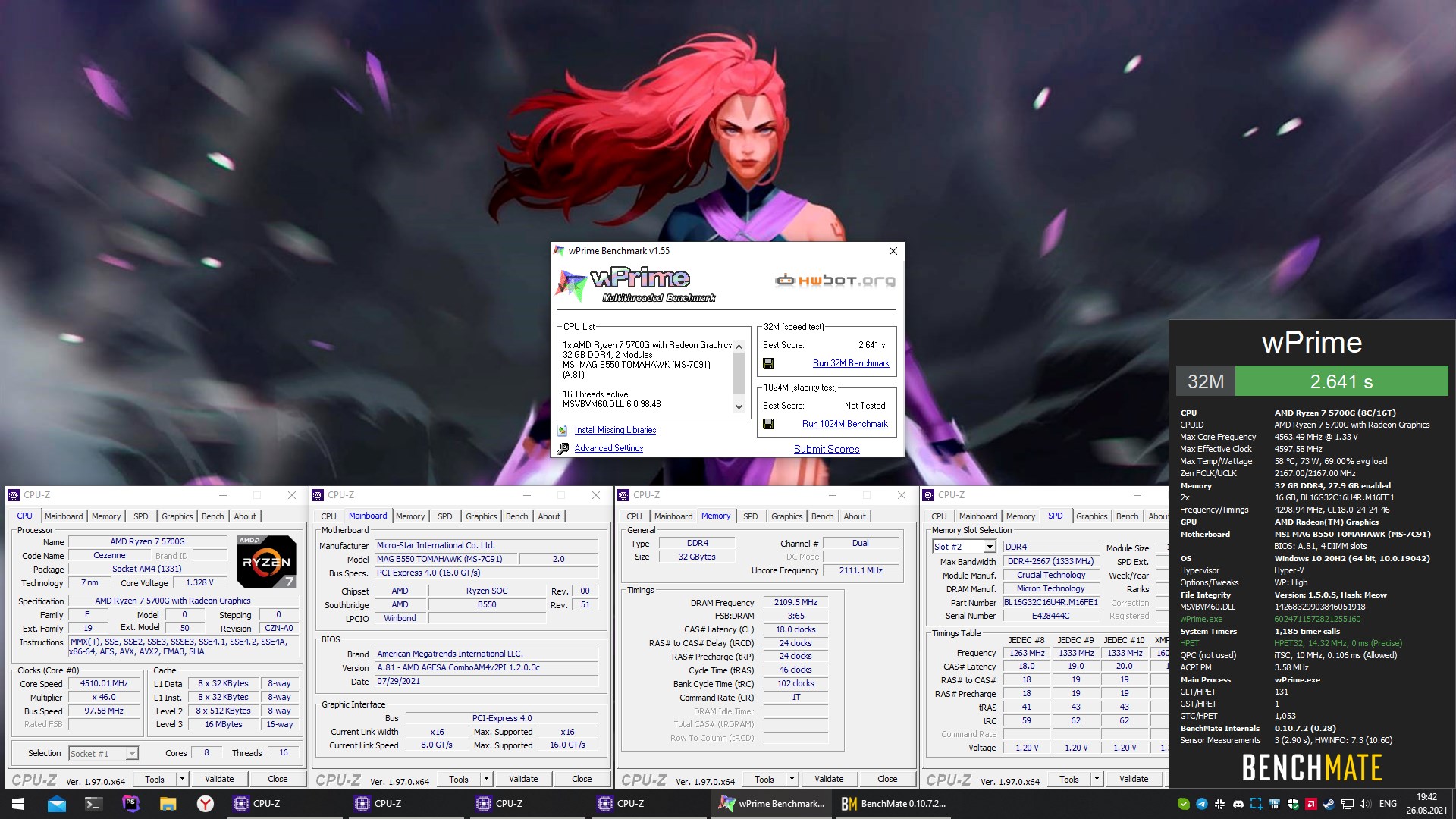
Task: Open the Slot #2 memory slot dropdown
Action: pyautogui.click(x=990, y=547)
